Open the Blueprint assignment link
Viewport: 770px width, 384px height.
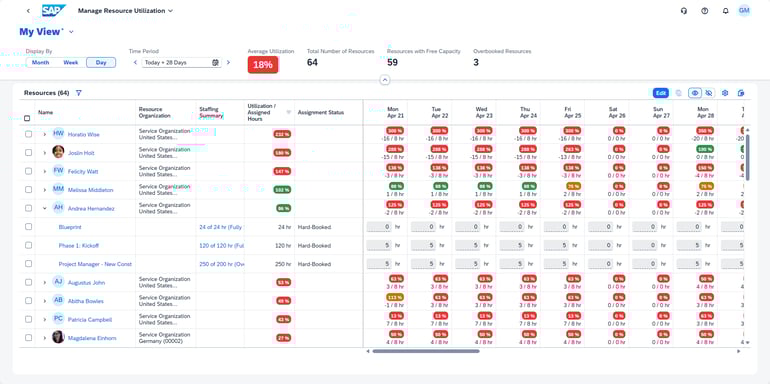tap(70, 227)
